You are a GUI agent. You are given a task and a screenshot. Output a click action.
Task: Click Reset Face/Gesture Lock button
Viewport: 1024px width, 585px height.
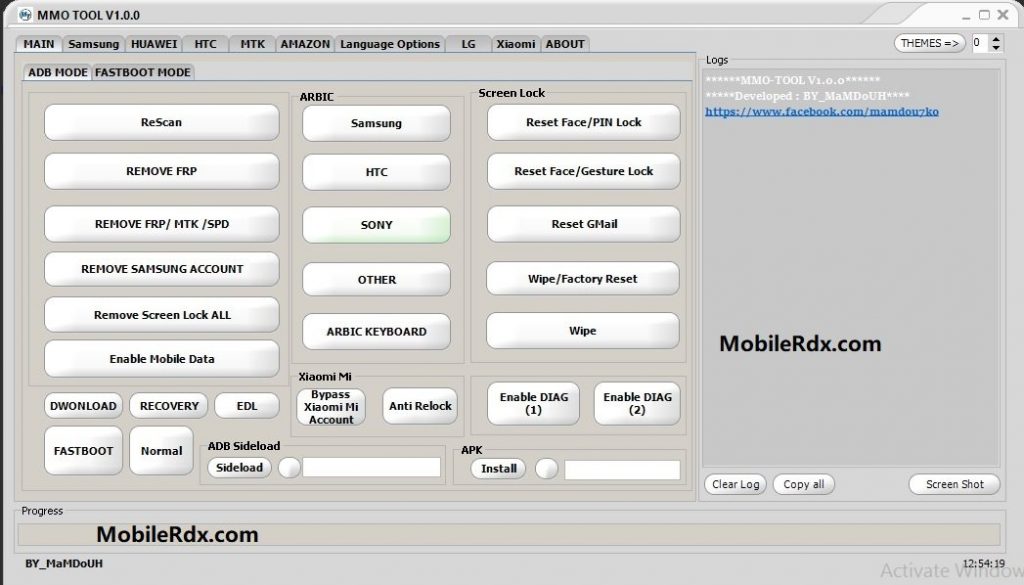(583, 171)
